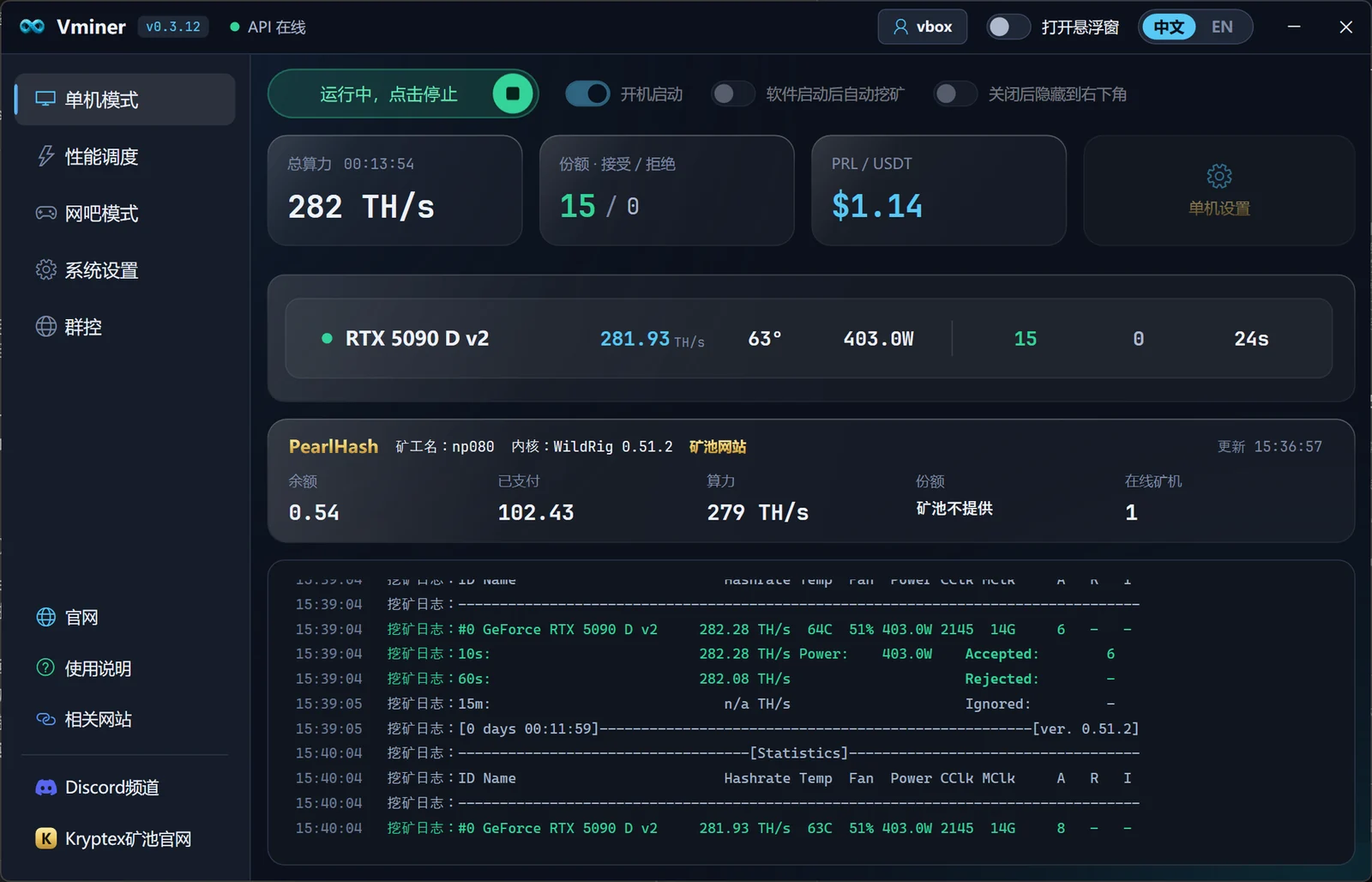Image resolution: width=1372 pixels, height=882 pixels.
Task: Click the 15:40:04 log line for #0 GeForce RTX
Action: [x=713, y=828]
